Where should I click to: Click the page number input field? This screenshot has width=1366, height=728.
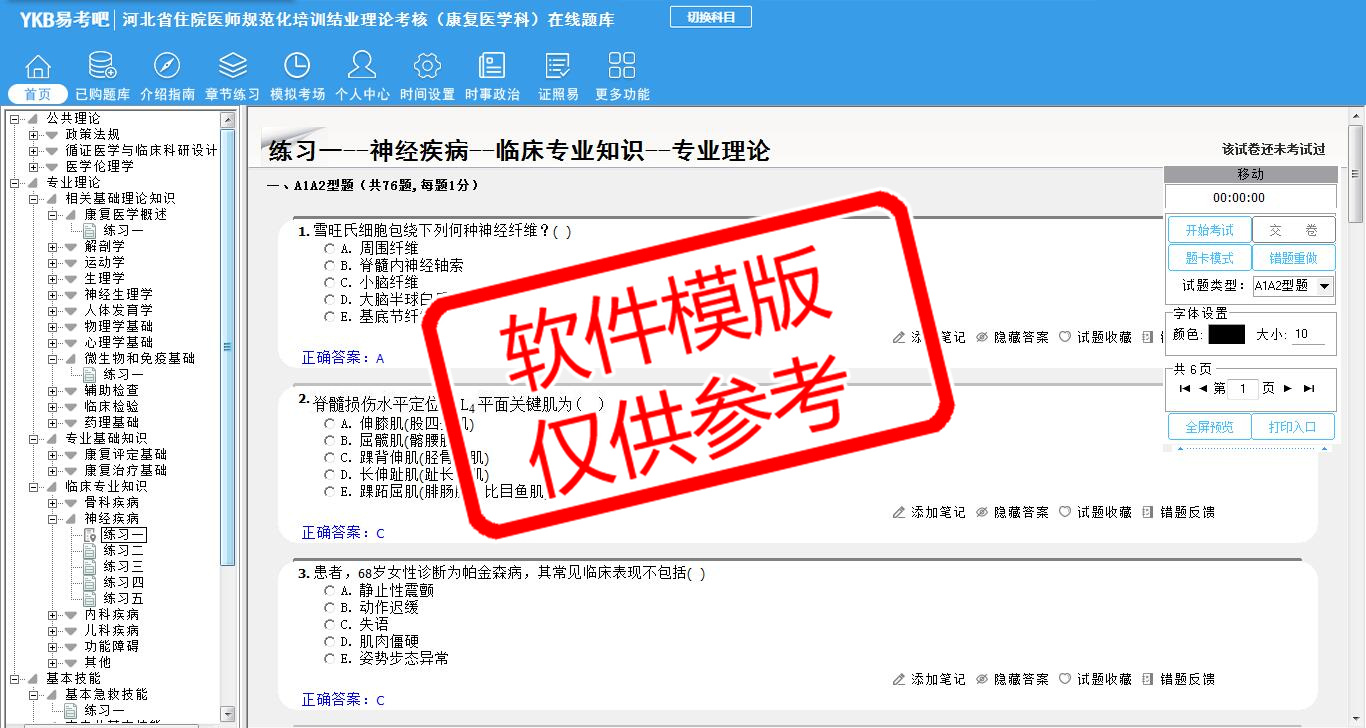point(1242,389)
